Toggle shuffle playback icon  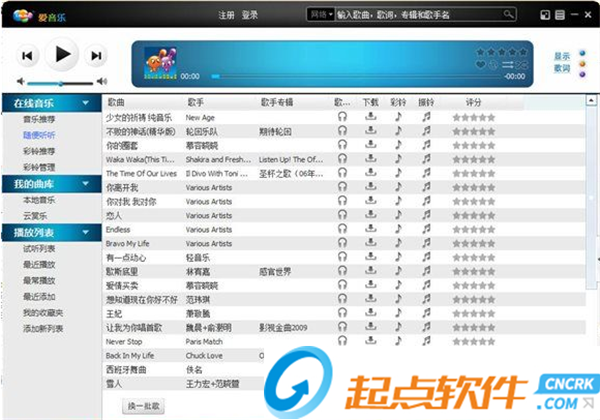[521, 65]
